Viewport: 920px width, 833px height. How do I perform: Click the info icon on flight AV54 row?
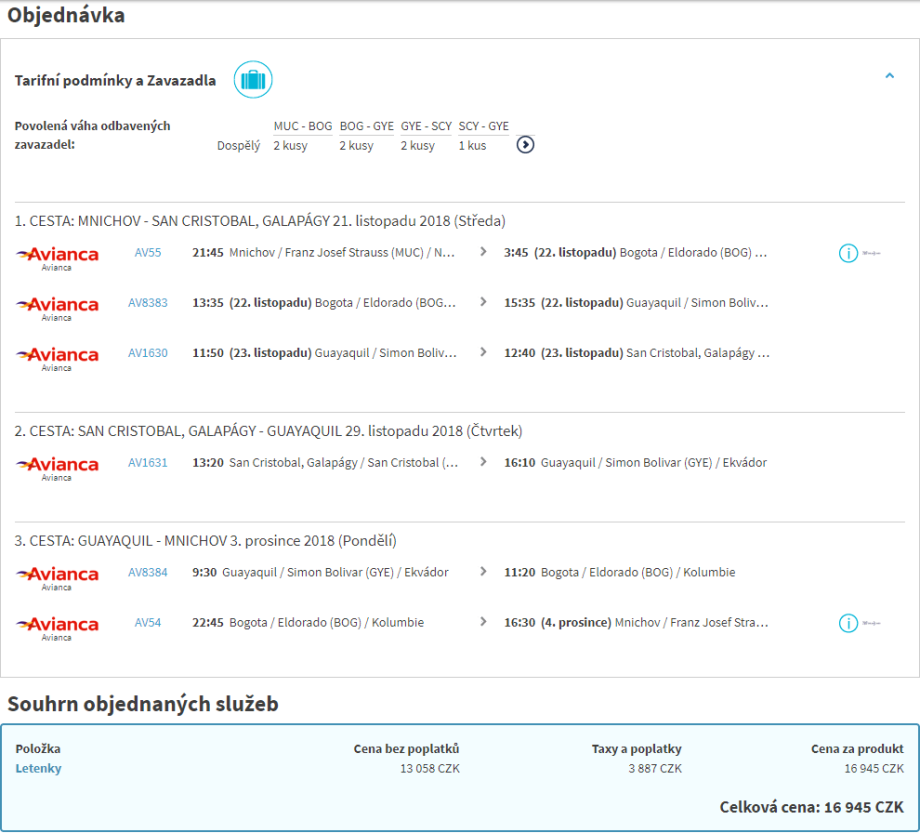[848, 623]
